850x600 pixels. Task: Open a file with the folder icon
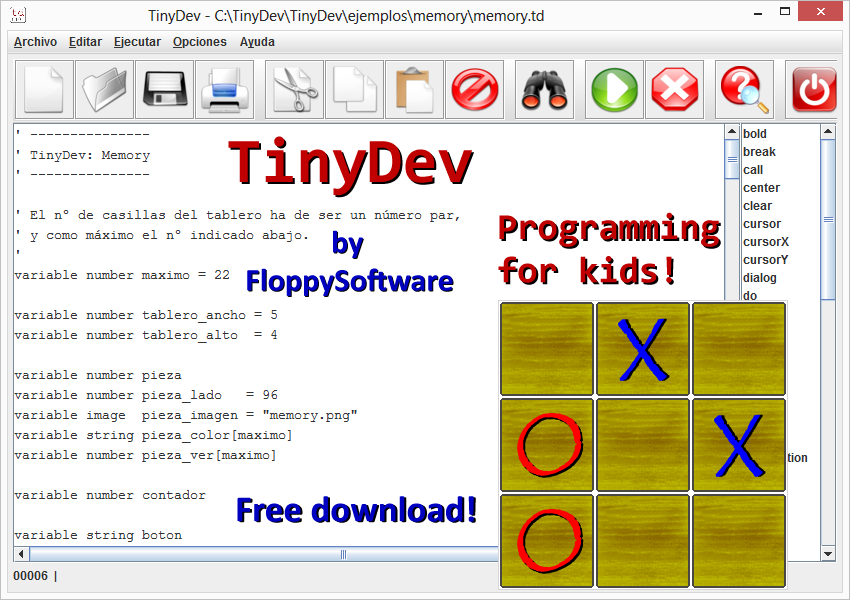click(x=104, y=89)
